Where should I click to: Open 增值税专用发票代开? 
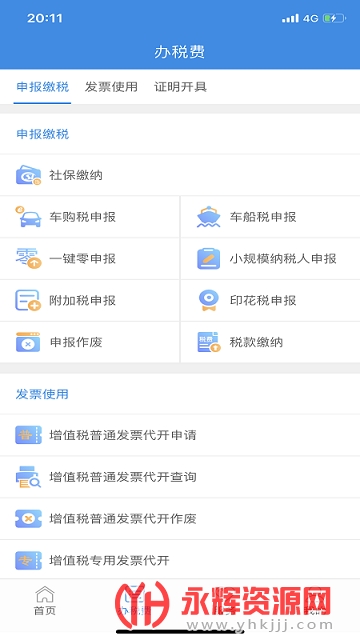[x=180, y=560]
